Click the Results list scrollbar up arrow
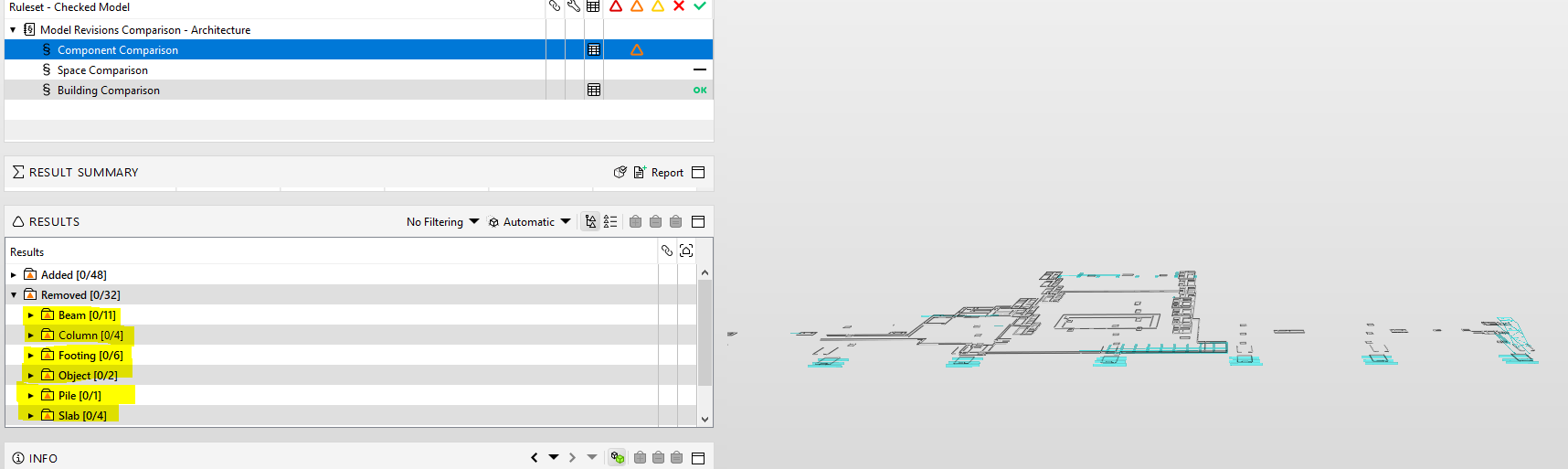The width and height of the screenshot is (1568, 469). coord(705,272)
